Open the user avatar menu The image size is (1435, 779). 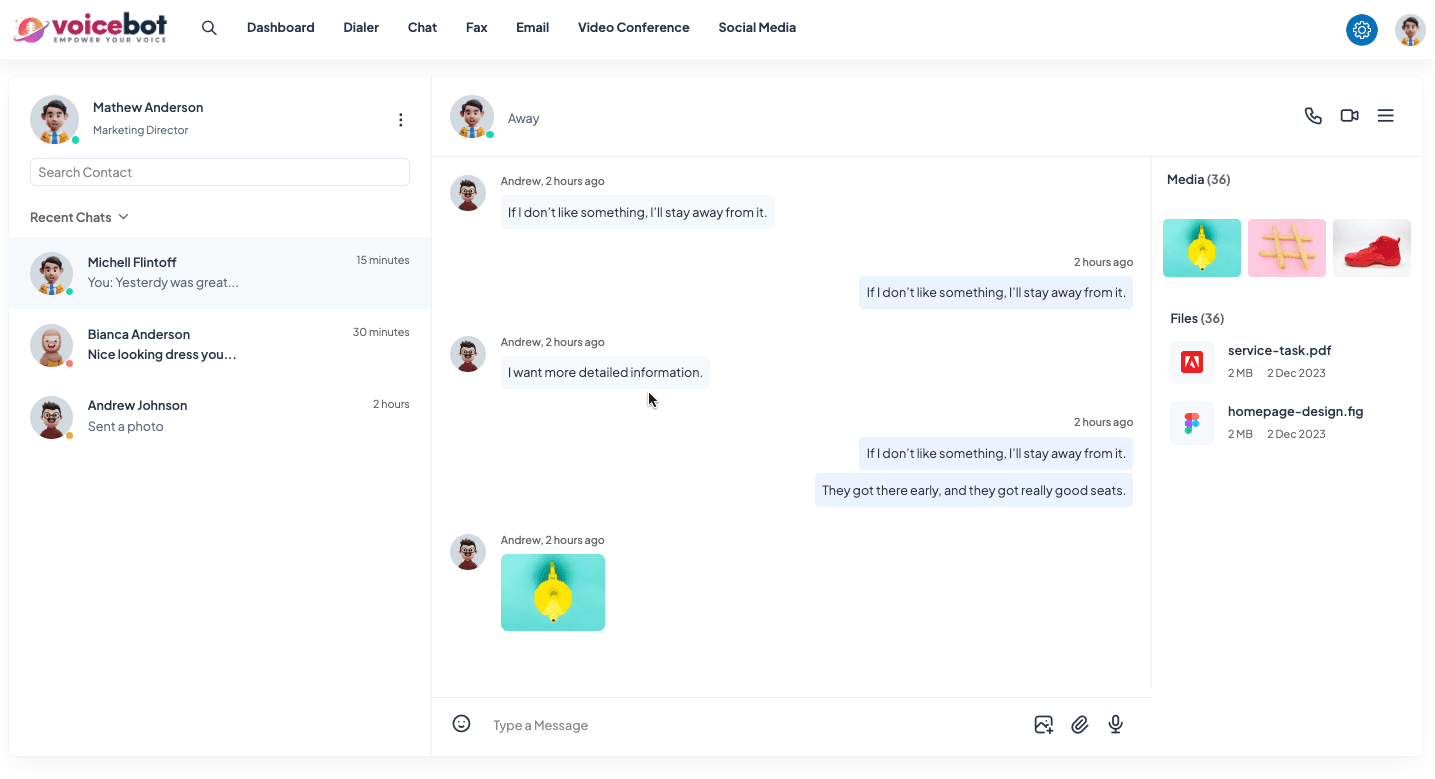click(1410, 30)
